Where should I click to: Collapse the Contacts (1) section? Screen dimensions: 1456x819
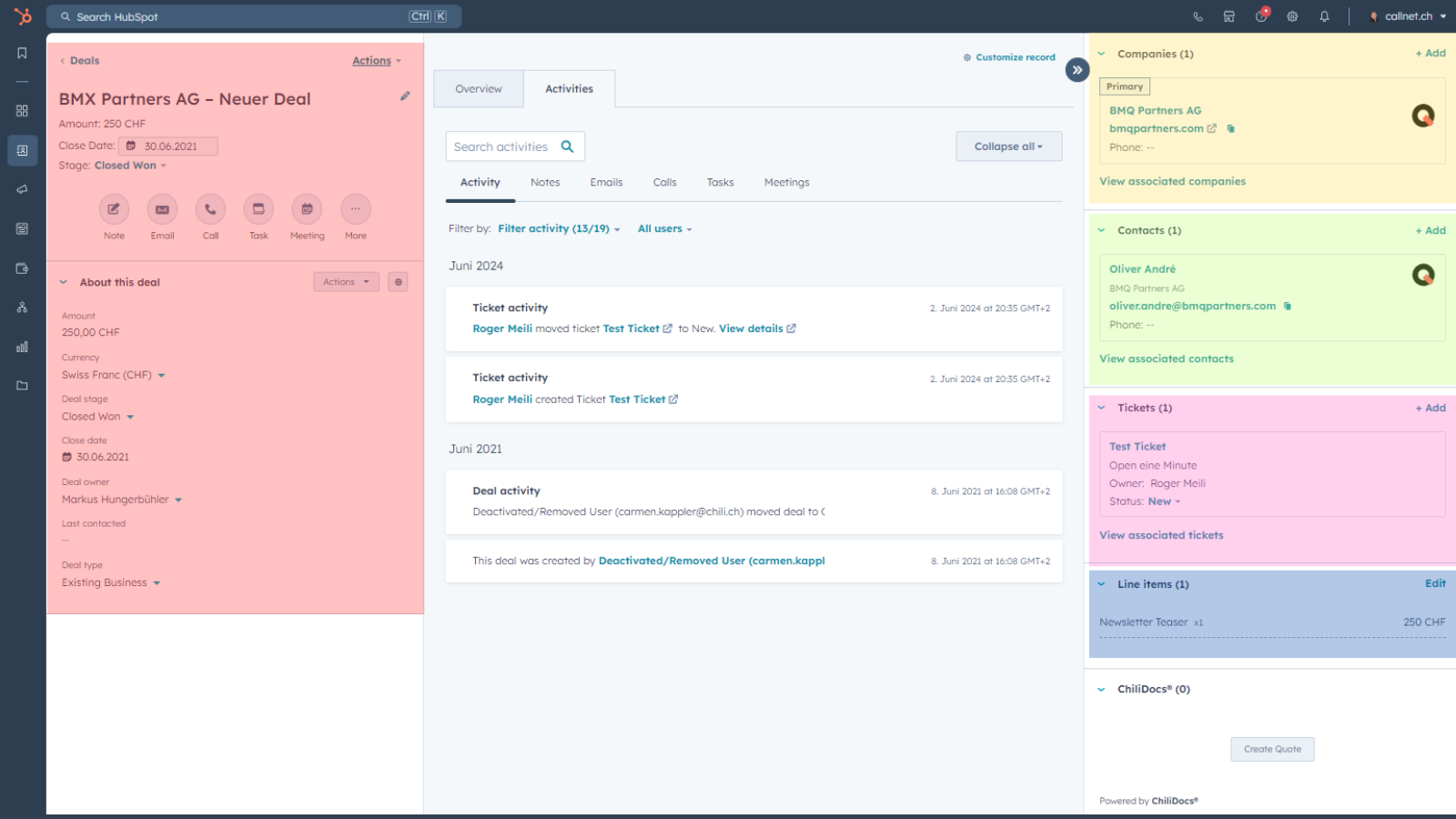tap(1101, 231)
